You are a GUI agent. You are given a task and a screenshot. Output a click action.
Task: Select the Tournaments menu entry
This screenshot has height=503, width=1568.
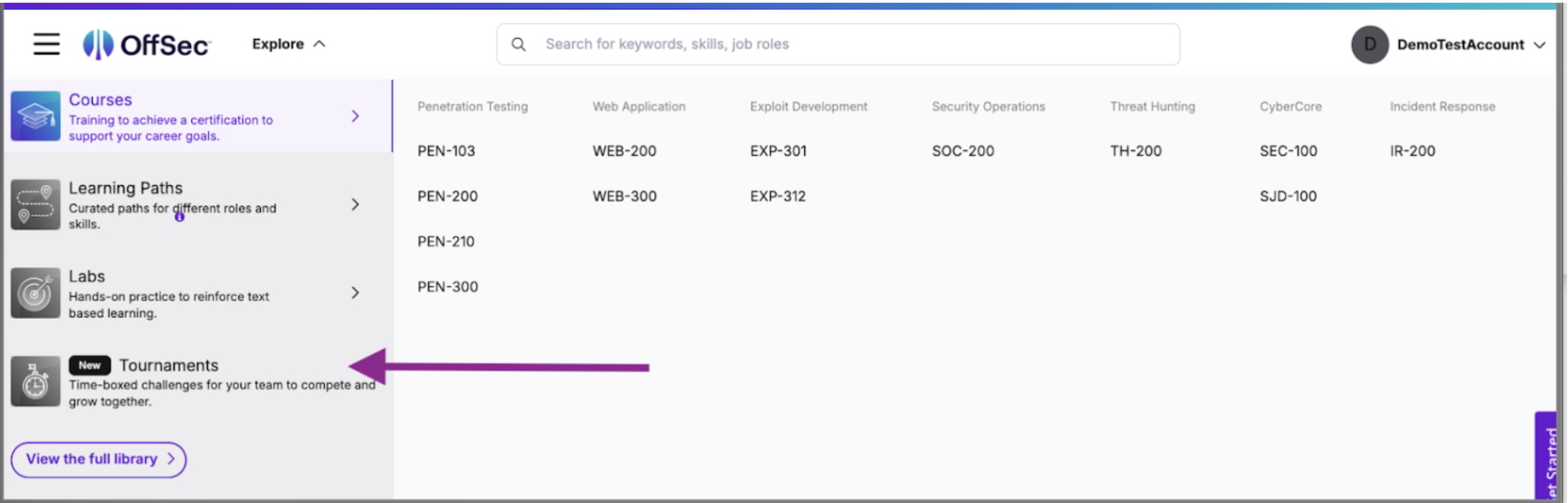168,366
